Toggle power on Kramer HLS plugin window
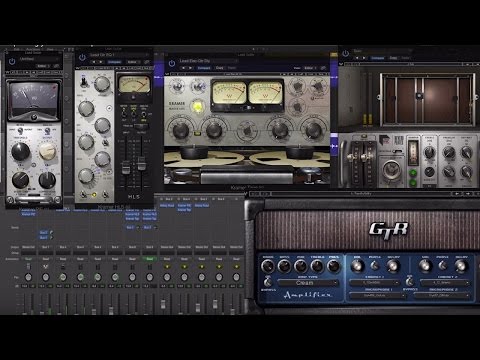The height and width of the screenshot is (360, 480). coord(82,57)
